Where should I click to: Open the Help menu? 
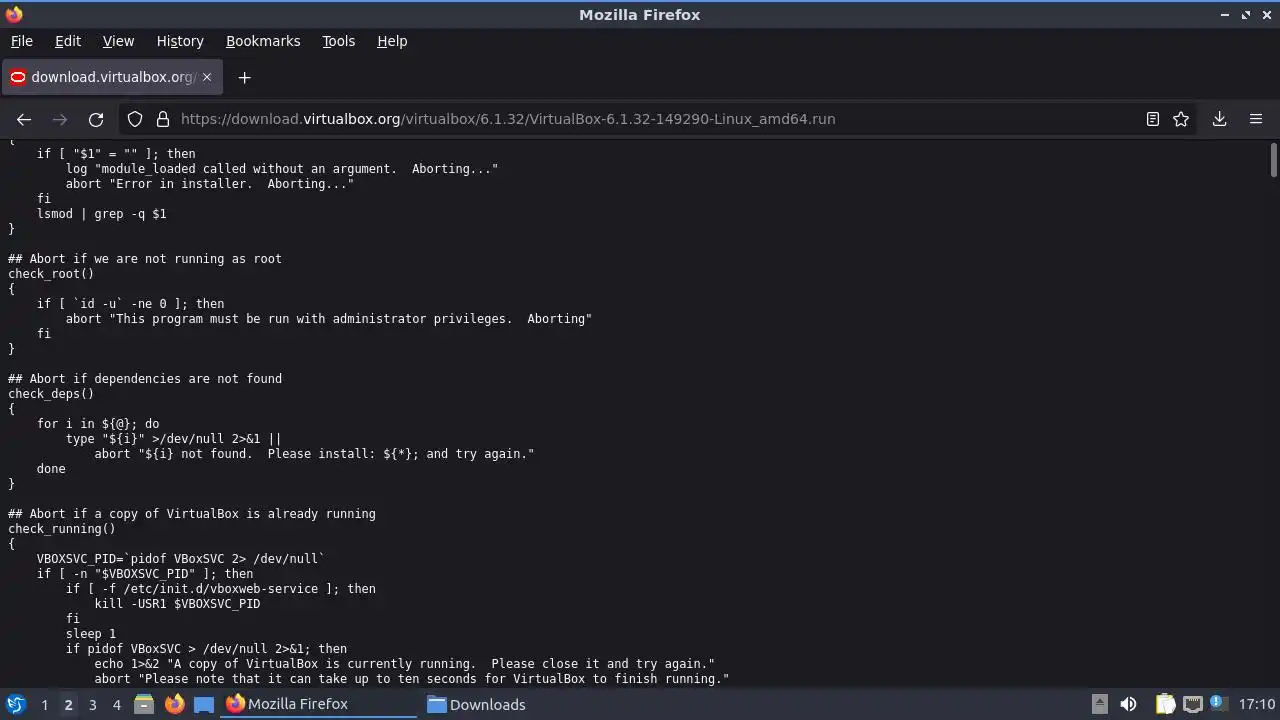coord(392,41)
